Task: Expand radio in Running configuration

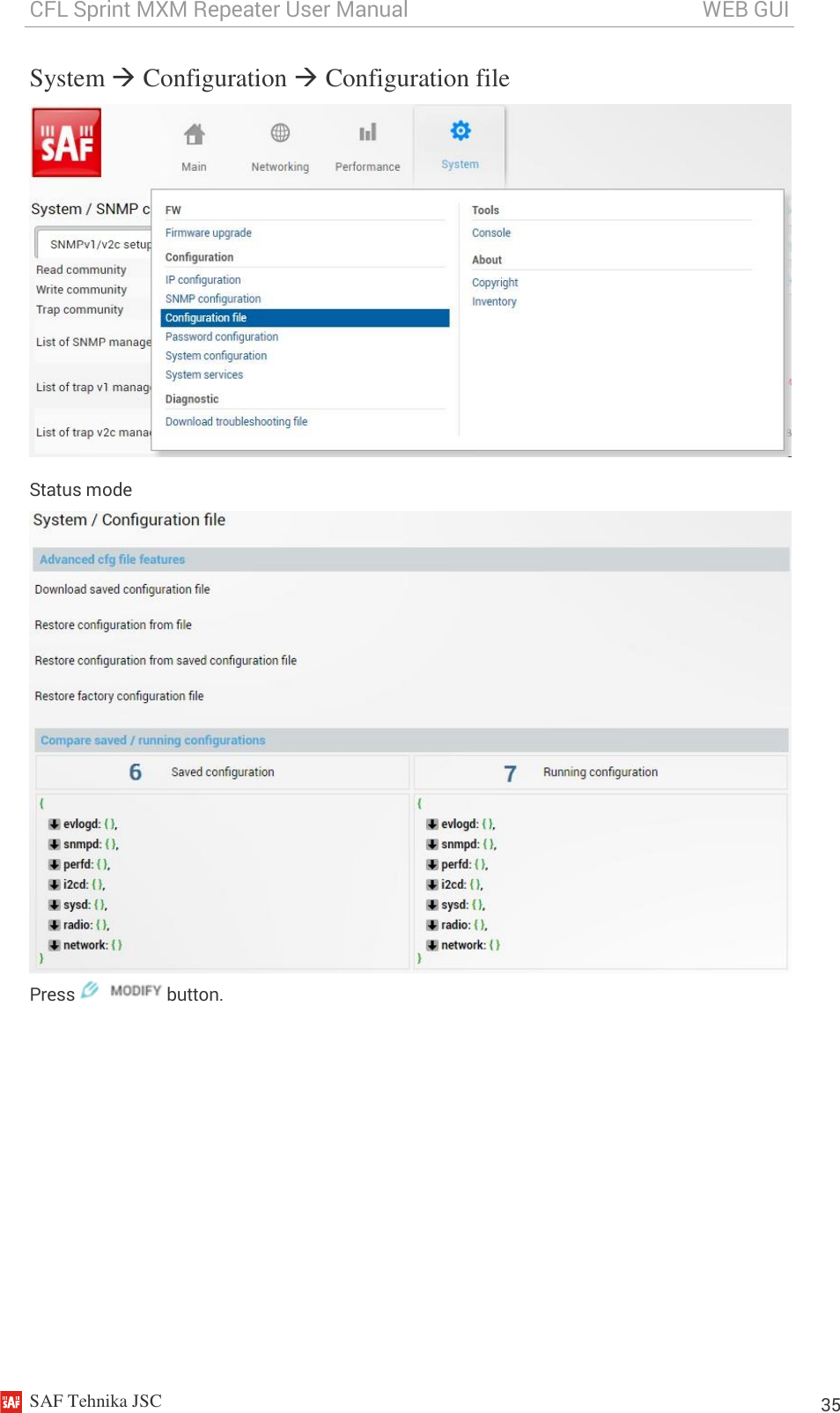Action: (432, 926)
